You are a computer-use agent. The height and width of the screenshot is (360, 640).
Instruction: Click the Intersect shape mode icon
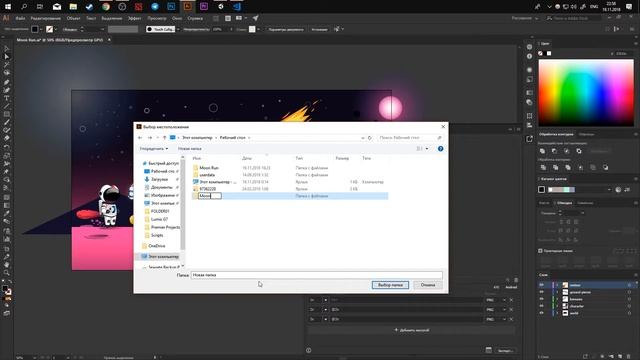pos(567,151)
